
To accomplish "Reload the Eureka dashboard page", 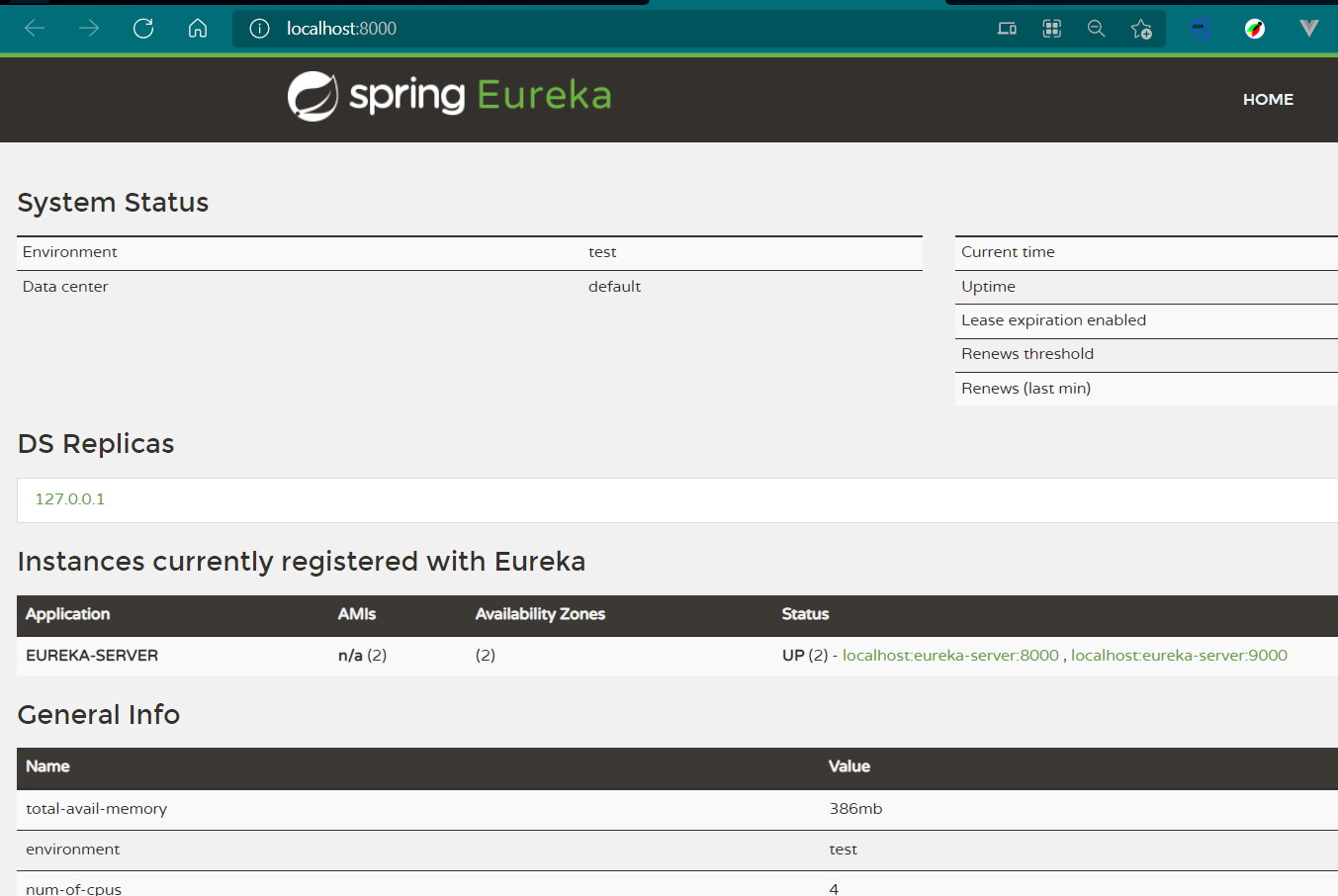I will [143, 29].
